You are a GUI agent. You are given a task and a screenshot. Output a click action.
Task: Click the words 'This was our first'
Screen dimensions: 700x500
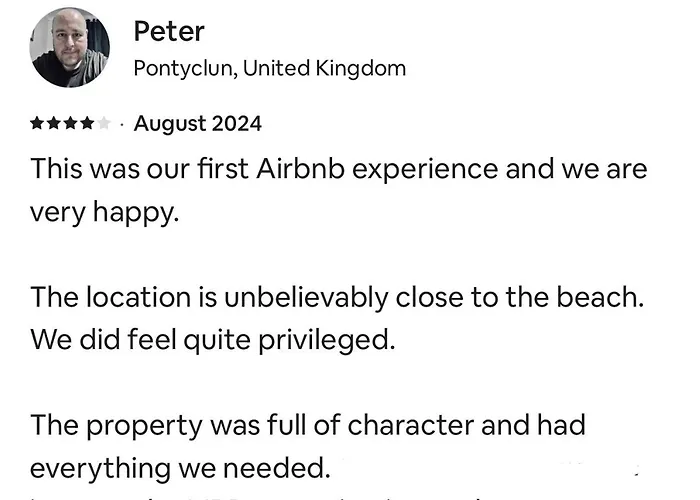click(x=139, y=169)
